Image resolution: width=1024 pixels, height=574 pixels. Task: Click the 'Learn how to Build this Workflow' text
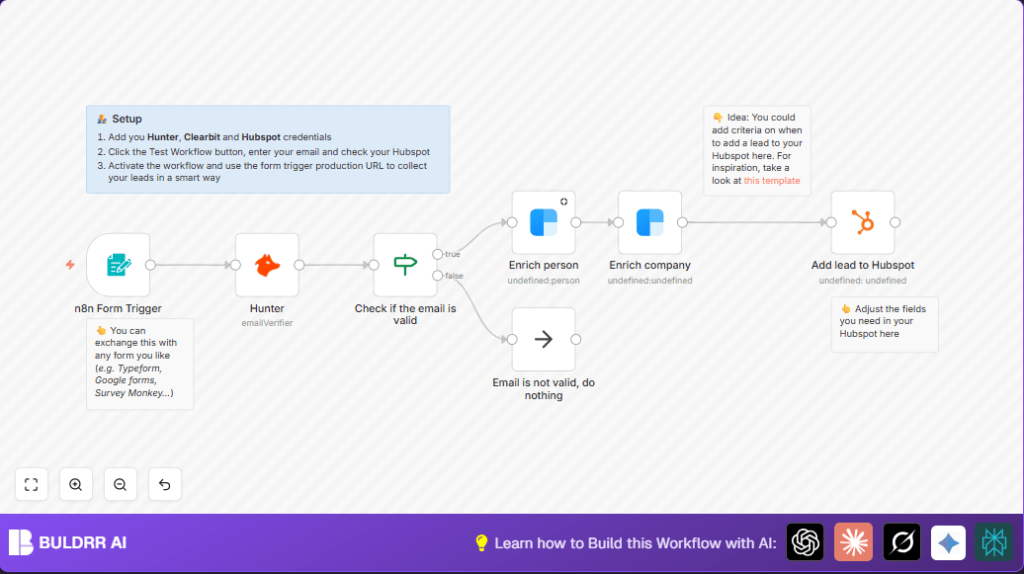coord(635,543)
